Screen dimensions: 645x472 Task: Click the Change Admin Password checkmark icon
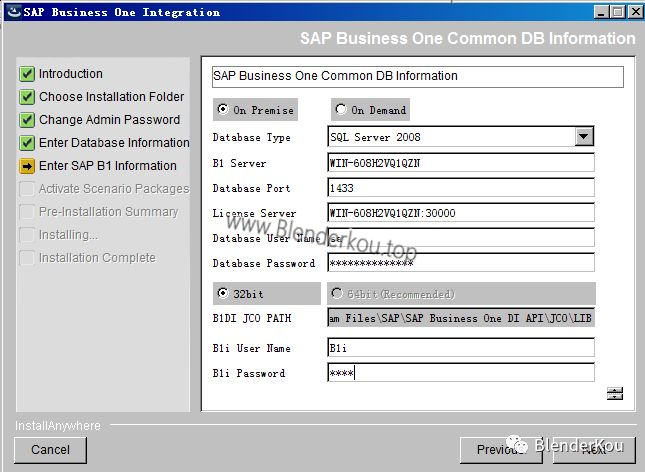pos(27,120)
